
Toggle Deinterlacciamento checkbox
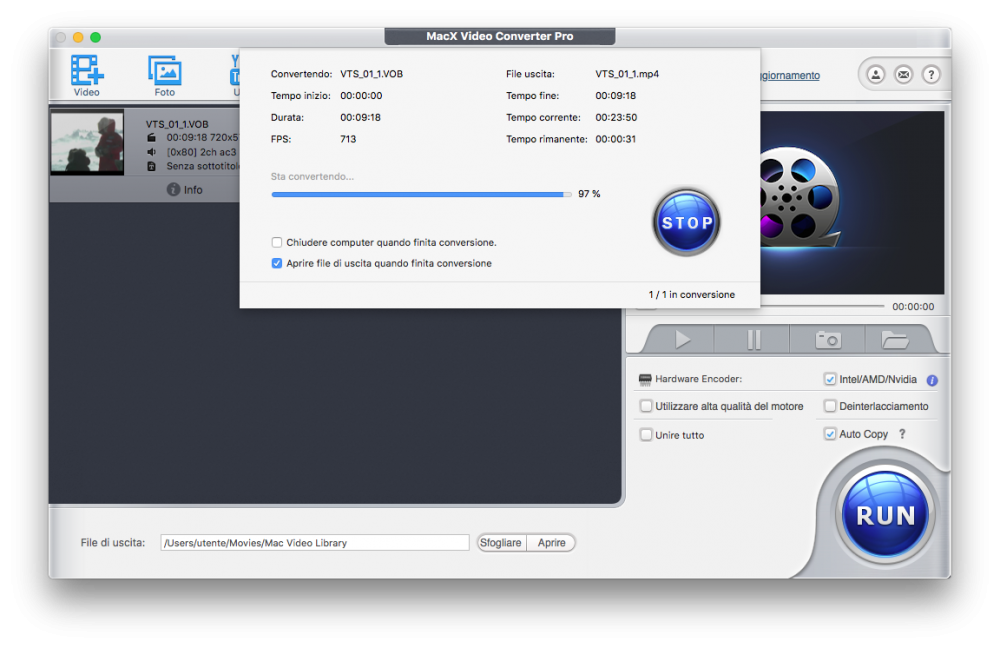click(830, 406)
